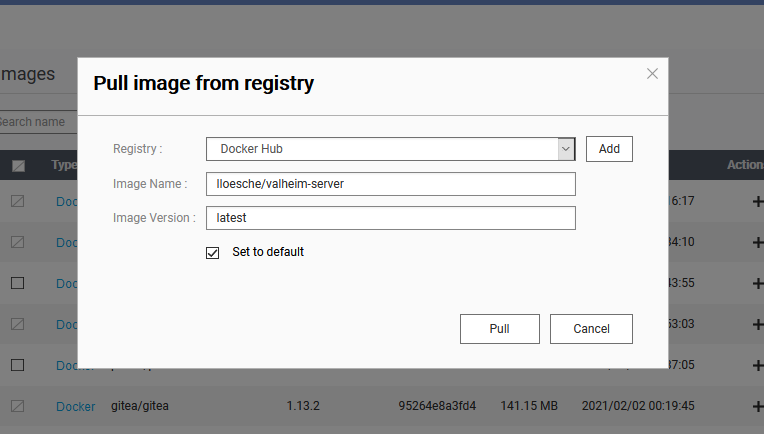764x434 pixels.
Task: Select plus icon for row ending 37:05
Action: [x=758, y=365]
